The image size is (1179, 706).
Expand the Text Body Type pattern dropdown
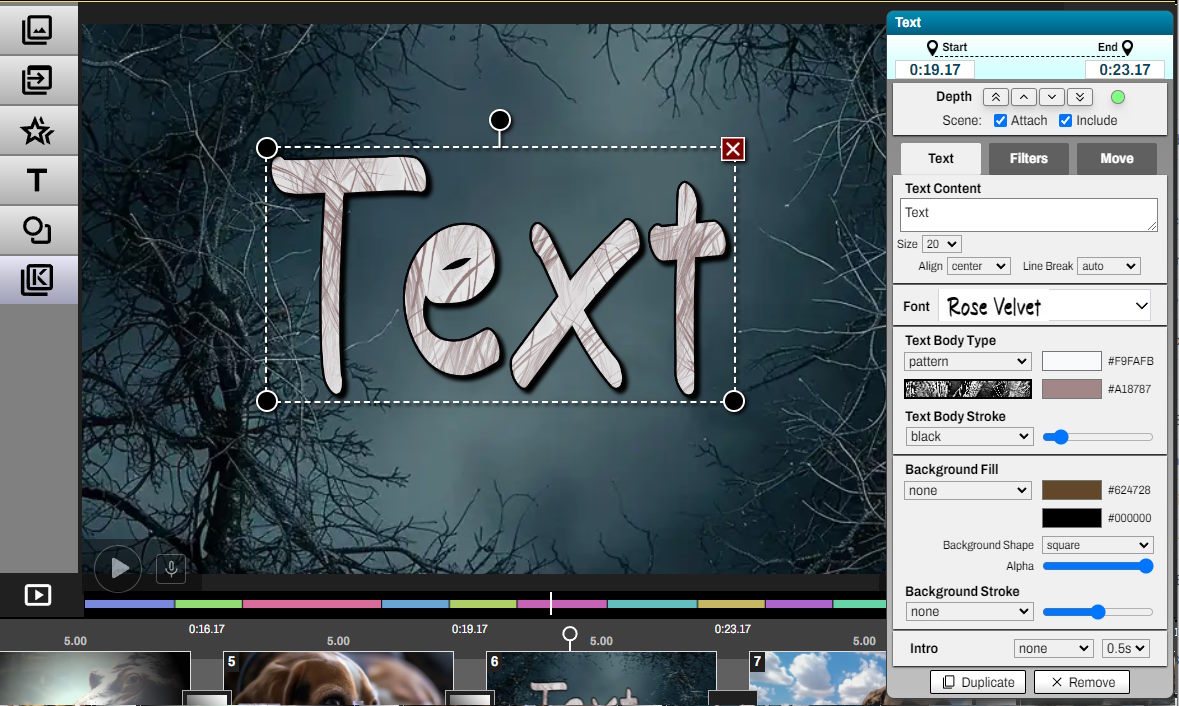pyautogui.click(x=967, y=361)
